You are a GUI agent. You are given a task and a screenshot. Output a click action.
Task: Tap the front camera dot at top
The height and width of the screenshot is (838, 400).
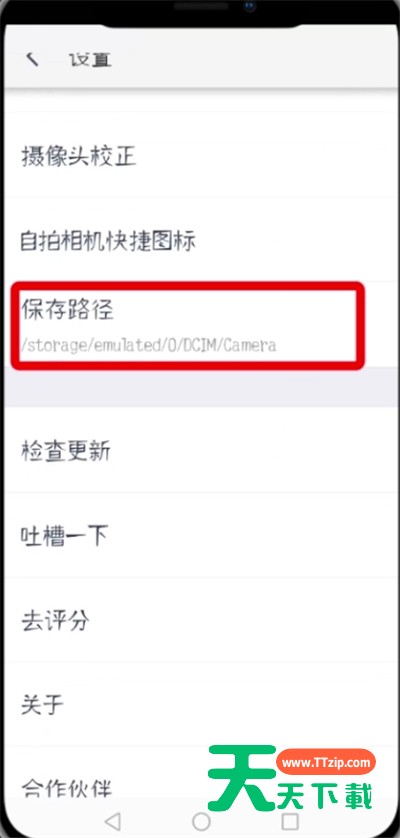coord(249,6)
